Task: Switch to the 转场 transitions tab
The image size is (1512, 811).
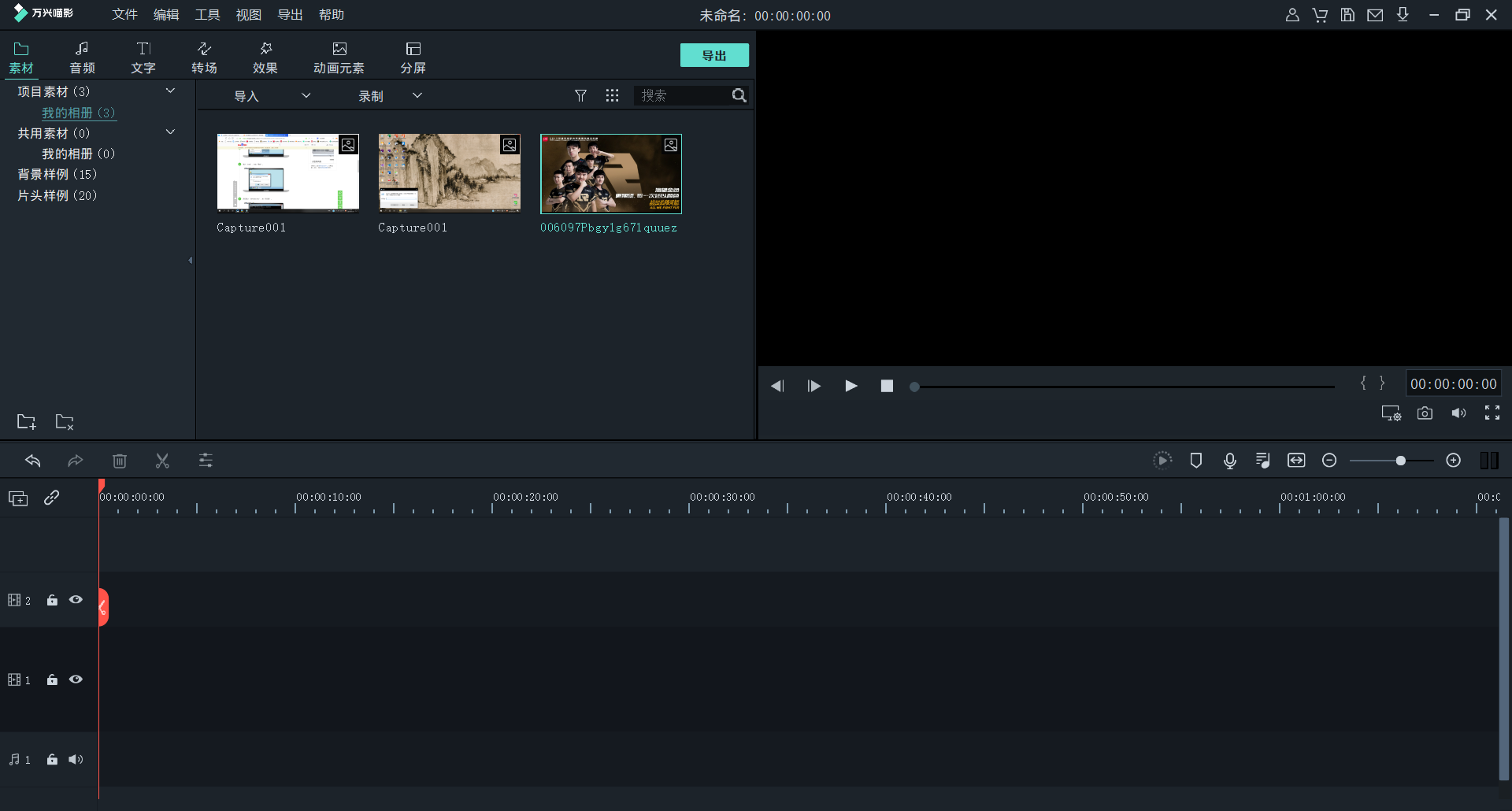Action: pos(204,57)
